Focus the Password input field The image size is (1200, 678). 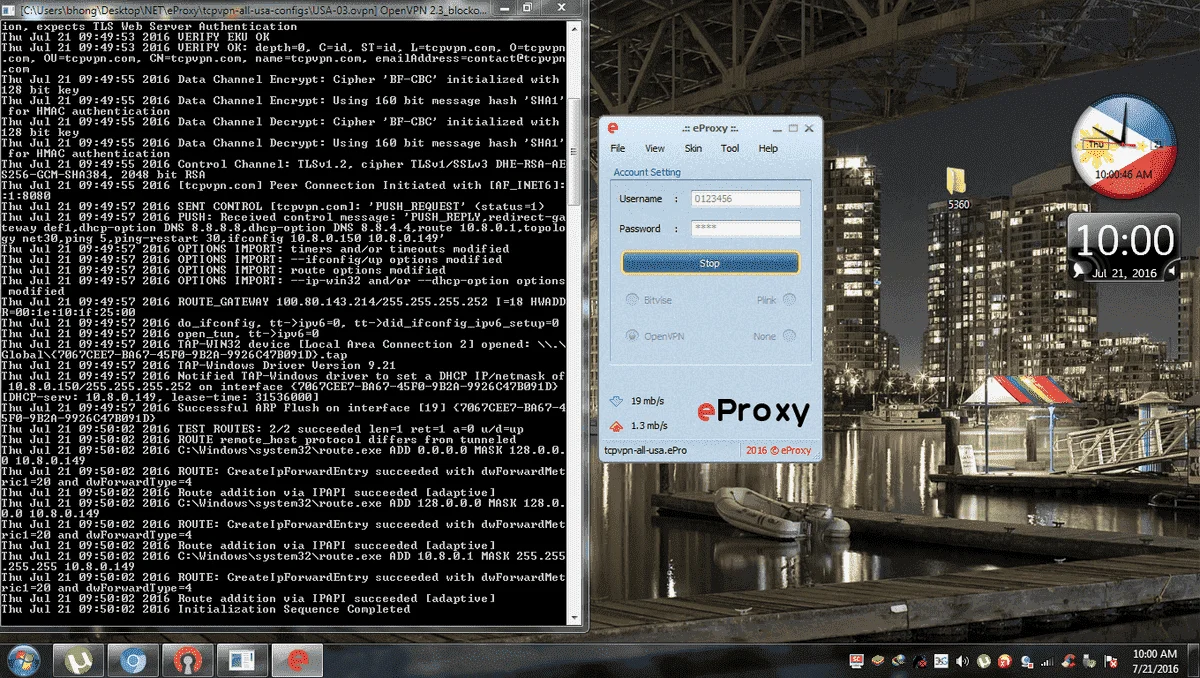pos(745,229)
